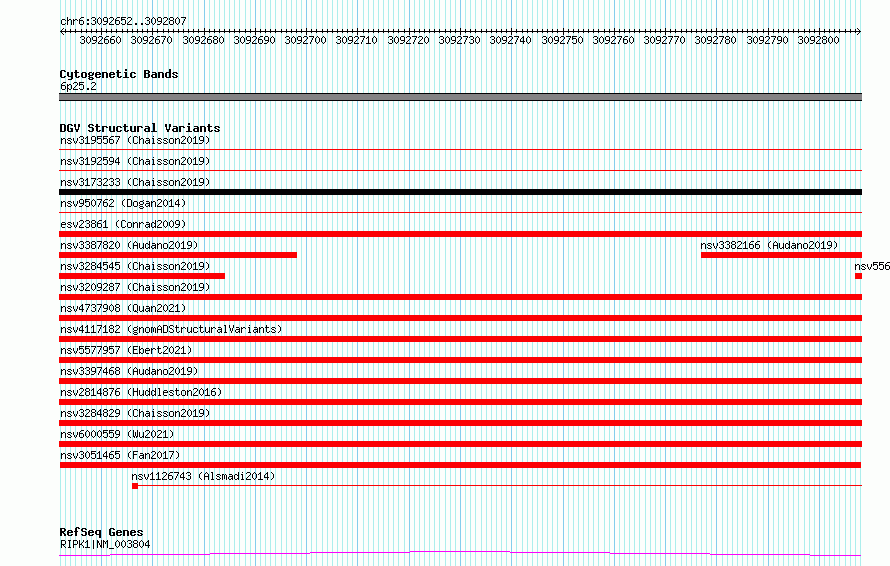This screenshot has width=890, height=566.
Task: Open the nsv4117182 (gnomADStructuralVariants) label
Action: [171, 329]
